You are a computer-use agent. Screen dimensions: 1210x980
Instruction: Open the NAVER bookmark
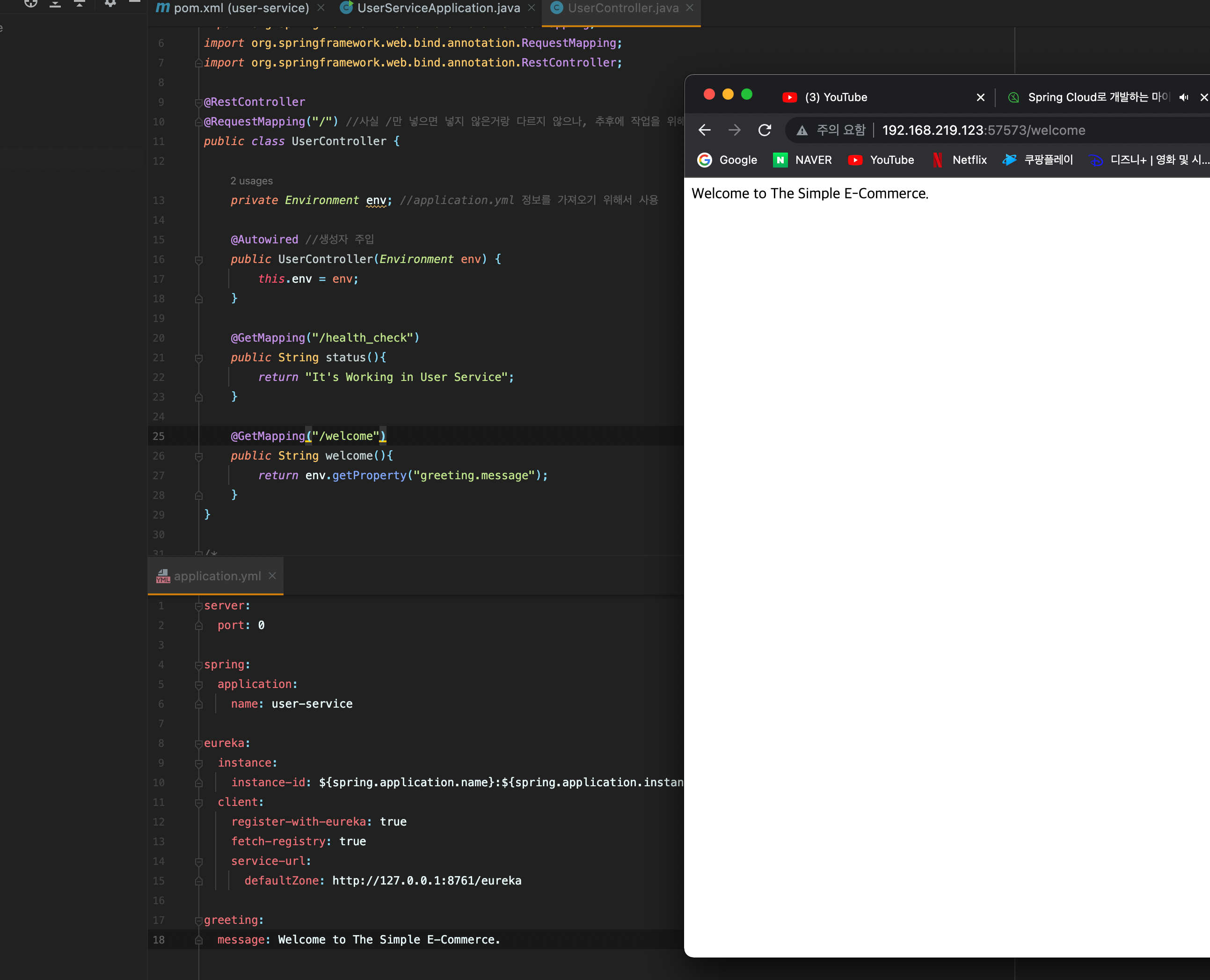802,160
